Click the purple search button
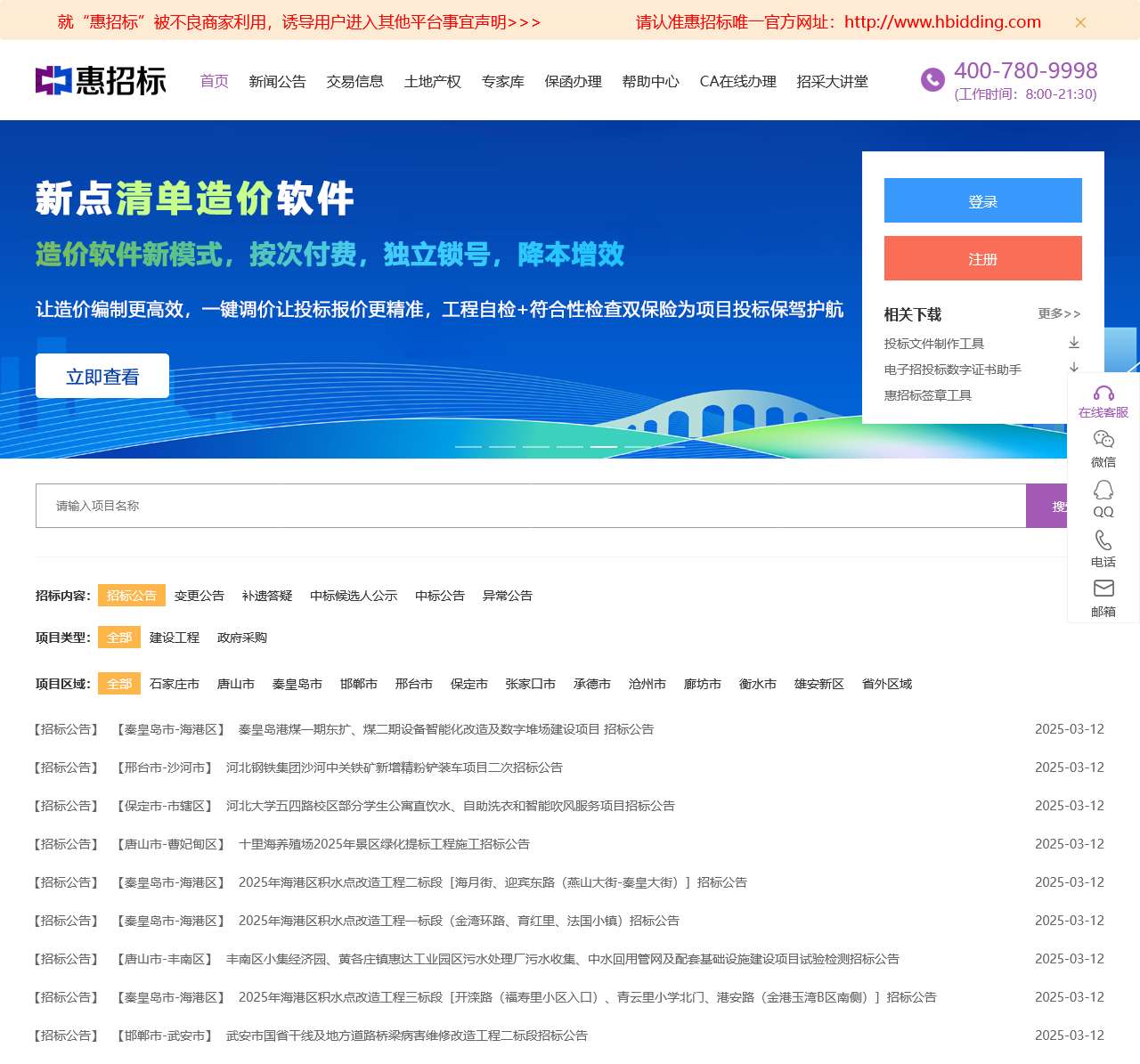The width and height of the screenshot is (1140, 1064). click(x=1047, y=506)
